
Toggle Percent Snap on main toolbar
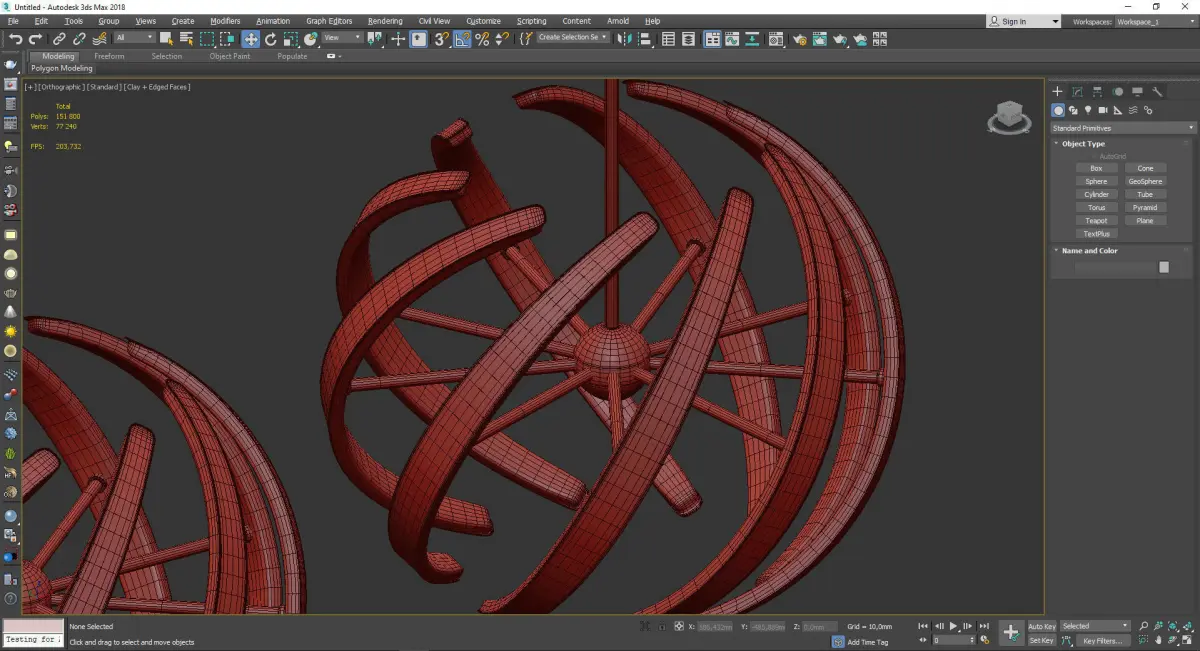(482, 39)
